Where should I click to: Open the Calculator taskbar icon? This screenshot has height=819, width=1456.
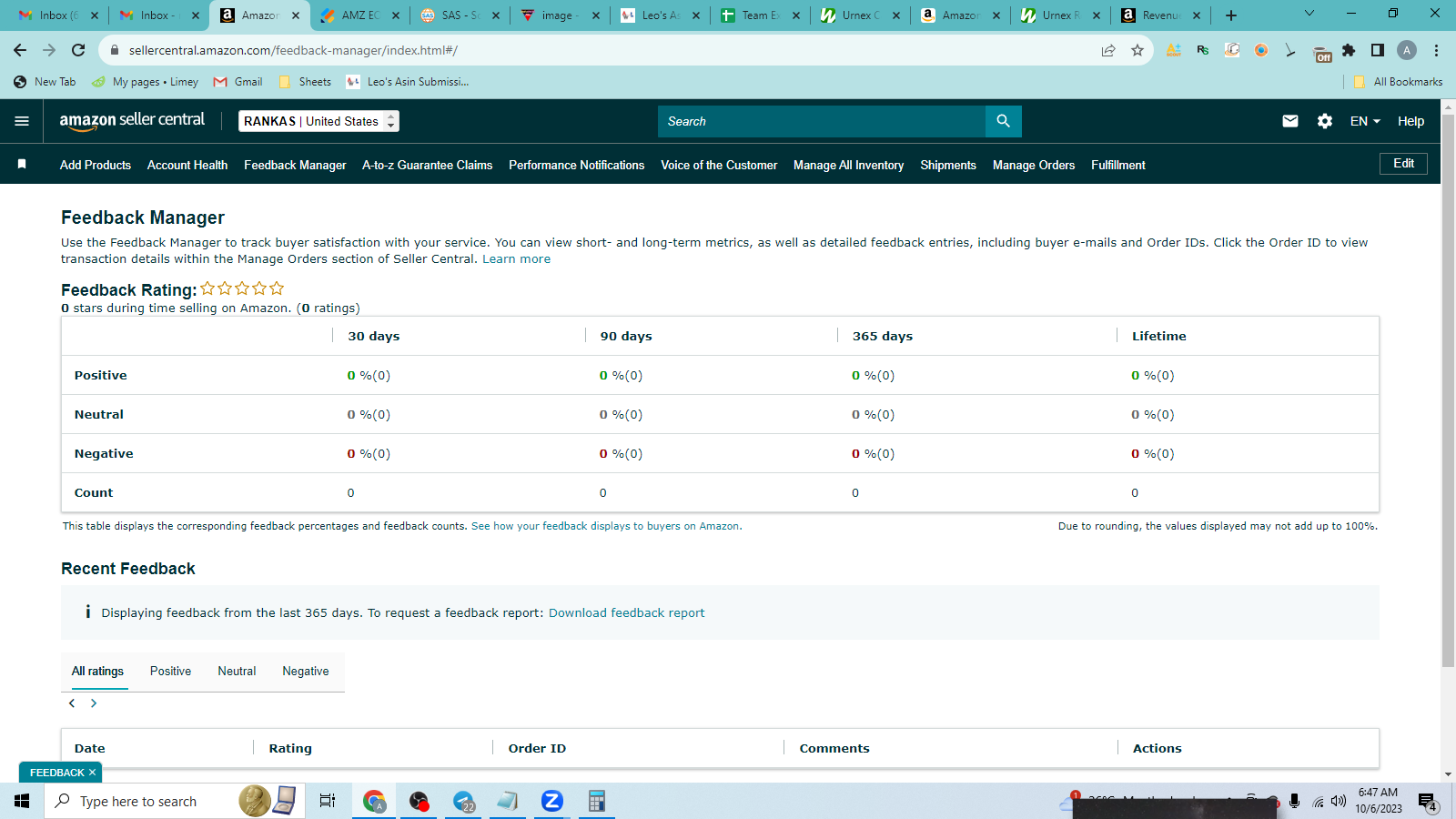tap(596, 801)
